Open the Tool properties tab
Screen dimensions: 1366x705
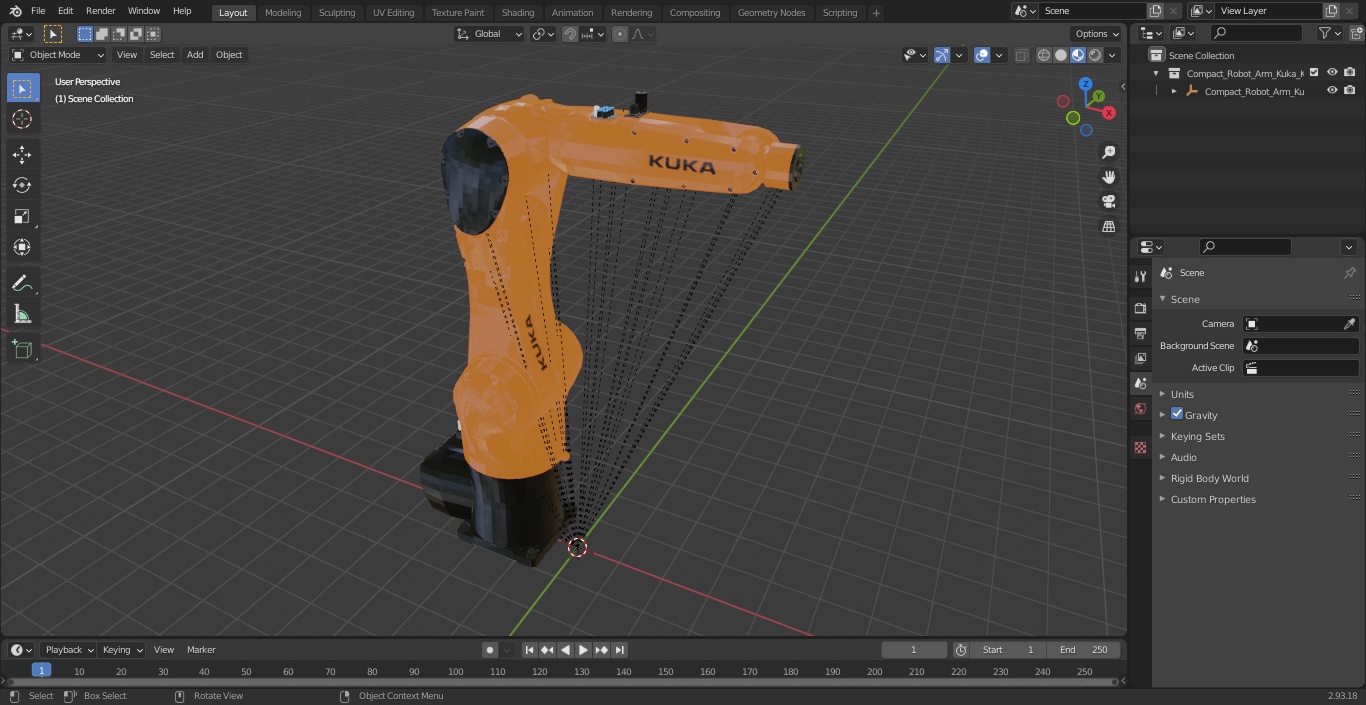click(x=1140, y=277)
